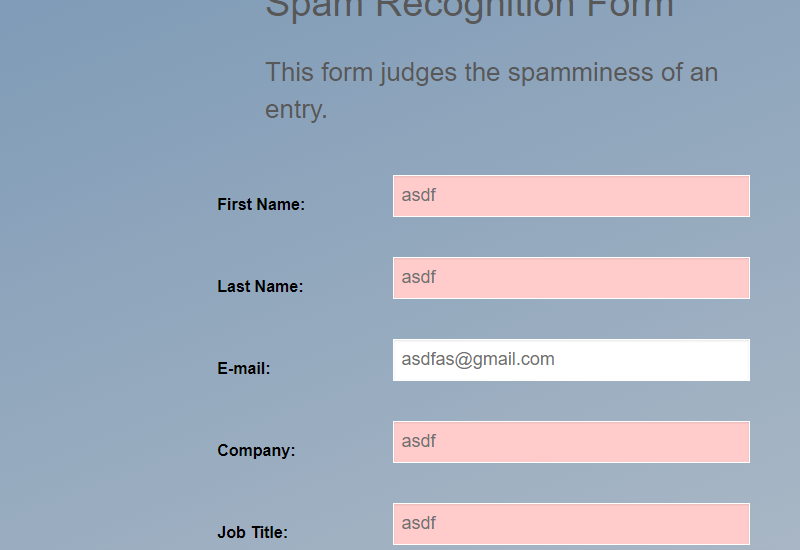Screen dimensions: 800x550
Task: Click the asdfas@gmail.com email text
Action: point(478,360)
